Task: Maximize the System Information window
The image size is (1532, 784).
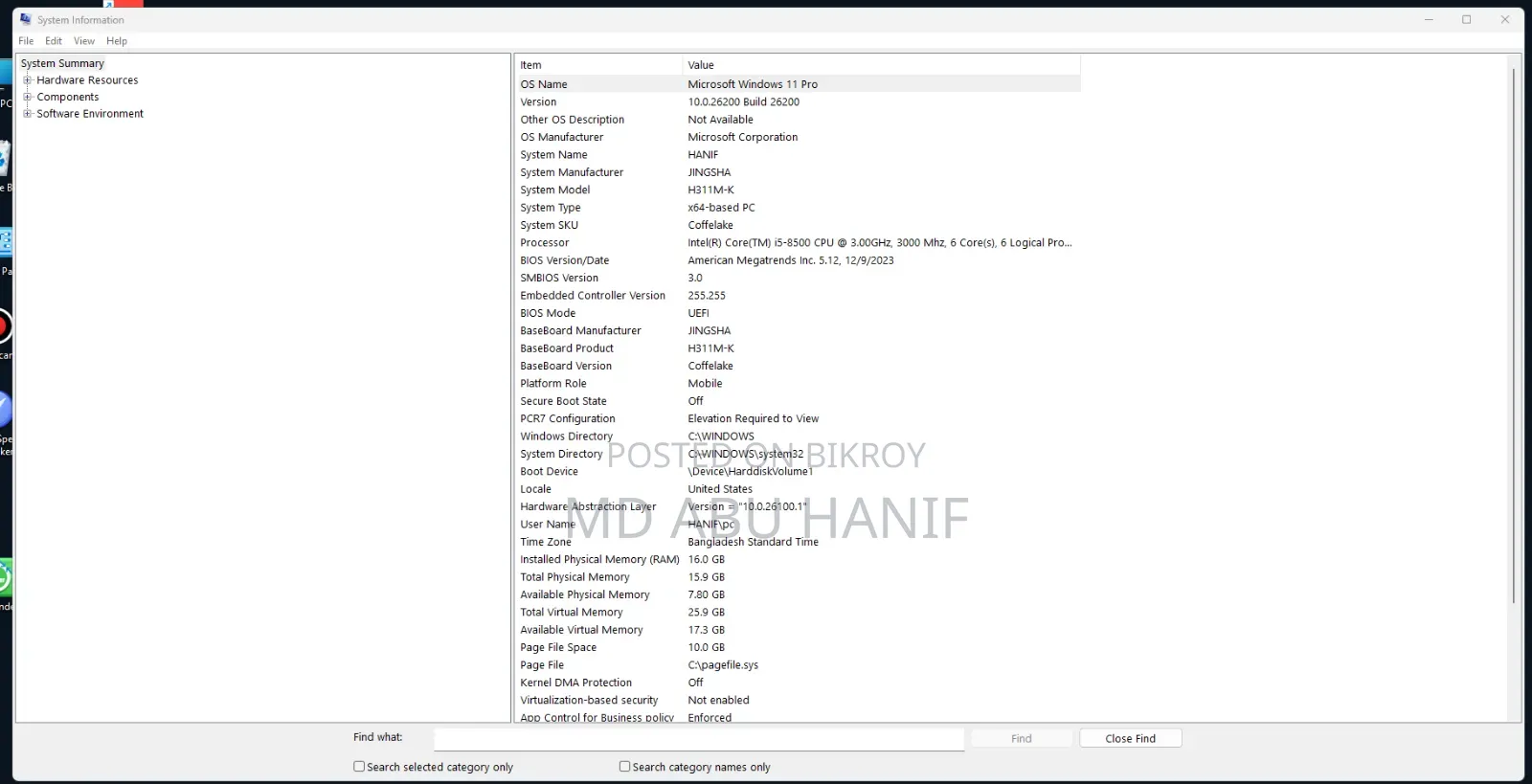Action: click(x=1466, y=19)
